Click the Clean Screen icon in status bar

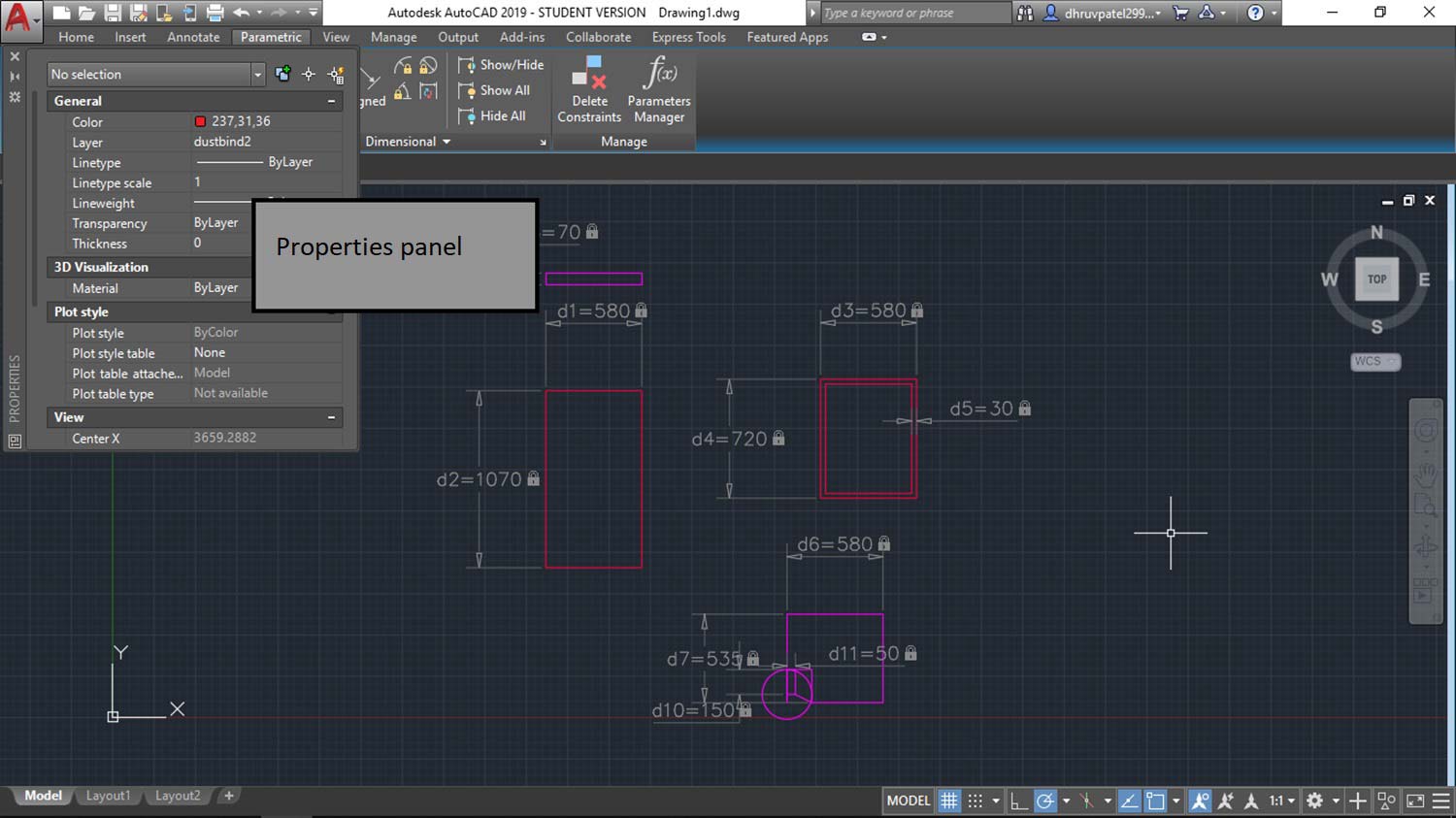click(1415, 801)
